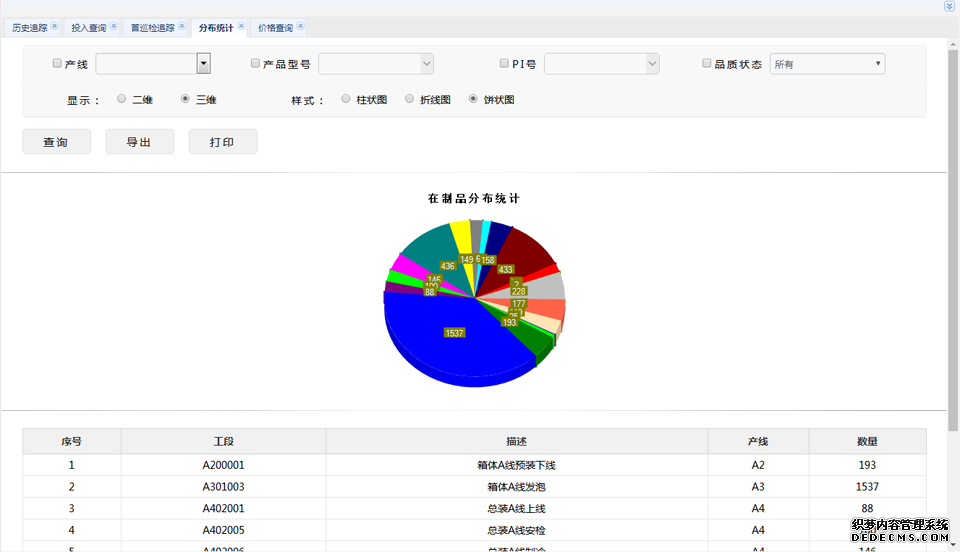Screen dimensions: 960x552
Task: Click the collapse chevron icon at top right
Action: 949,6
